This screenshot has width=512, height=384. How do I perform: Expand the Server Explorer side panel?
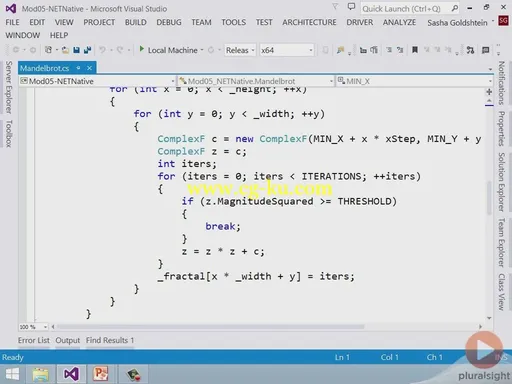point(9,87)
